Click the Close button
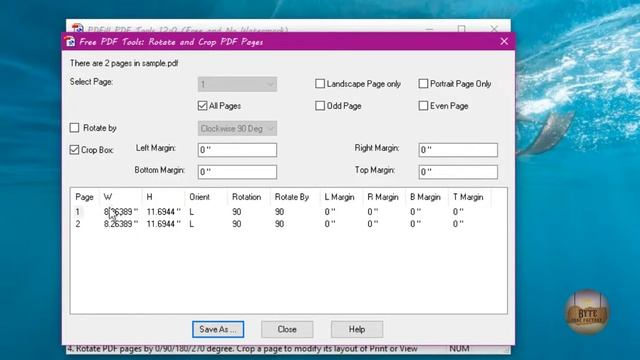This screenshot has width=640, height=360. click(287, 329)
